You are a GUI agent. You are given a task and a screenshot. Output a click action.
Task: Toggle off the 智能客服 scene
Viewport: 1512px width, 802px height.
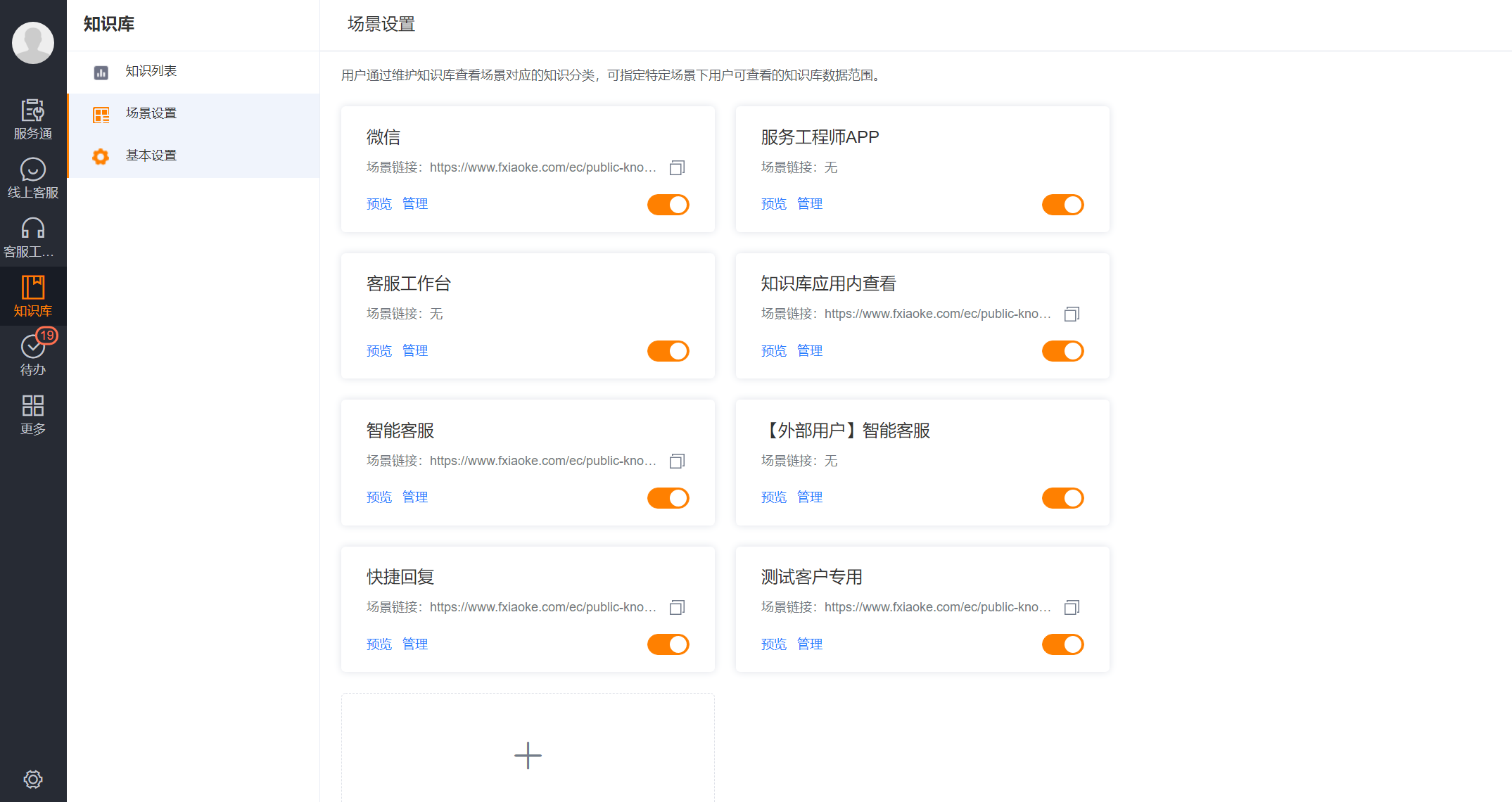pyautogui.click(x=668, y=498)
